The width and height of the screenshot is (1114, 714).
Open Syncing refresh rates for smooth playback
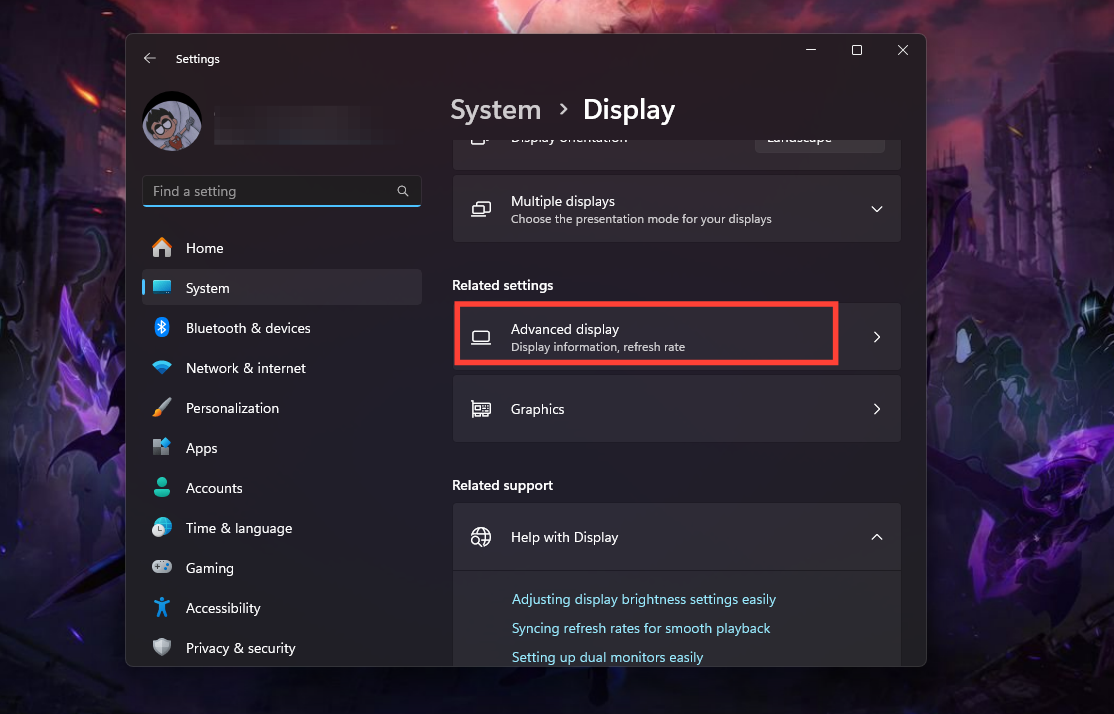641,629
